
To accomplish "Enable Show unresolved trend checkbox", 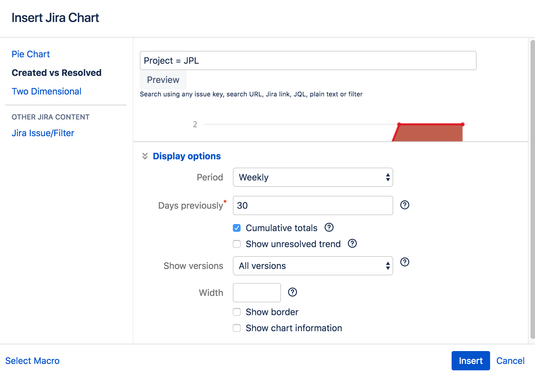I will tap(236, 244).
